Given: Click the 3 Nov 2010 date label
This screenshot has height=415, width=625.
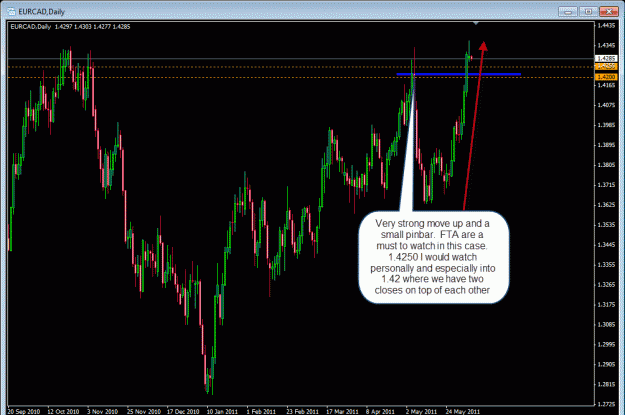Looking at the screenshot, I should [102, 411].
